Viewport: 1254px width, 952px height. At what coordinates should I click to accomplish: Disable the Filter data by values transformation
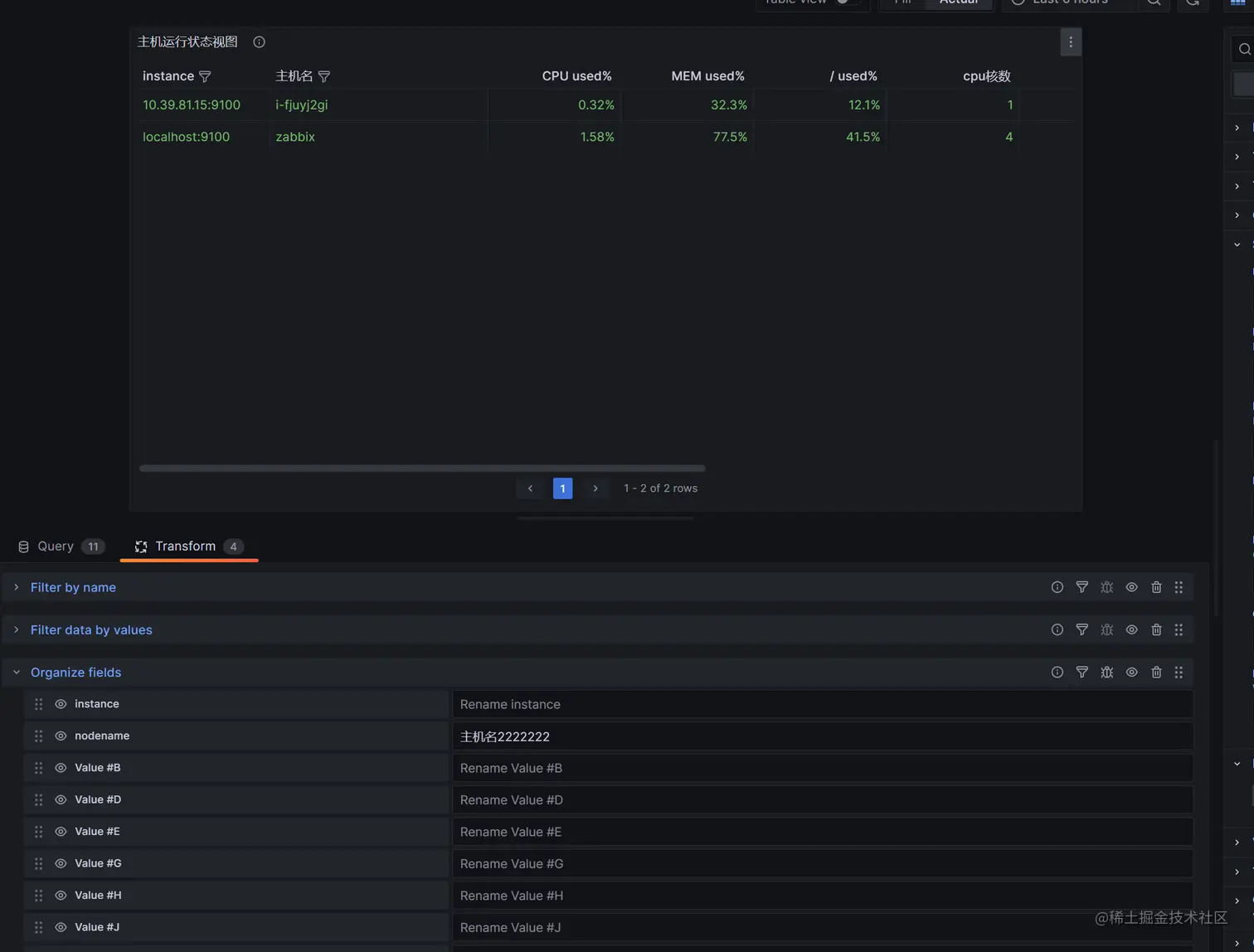[1131, 629]
